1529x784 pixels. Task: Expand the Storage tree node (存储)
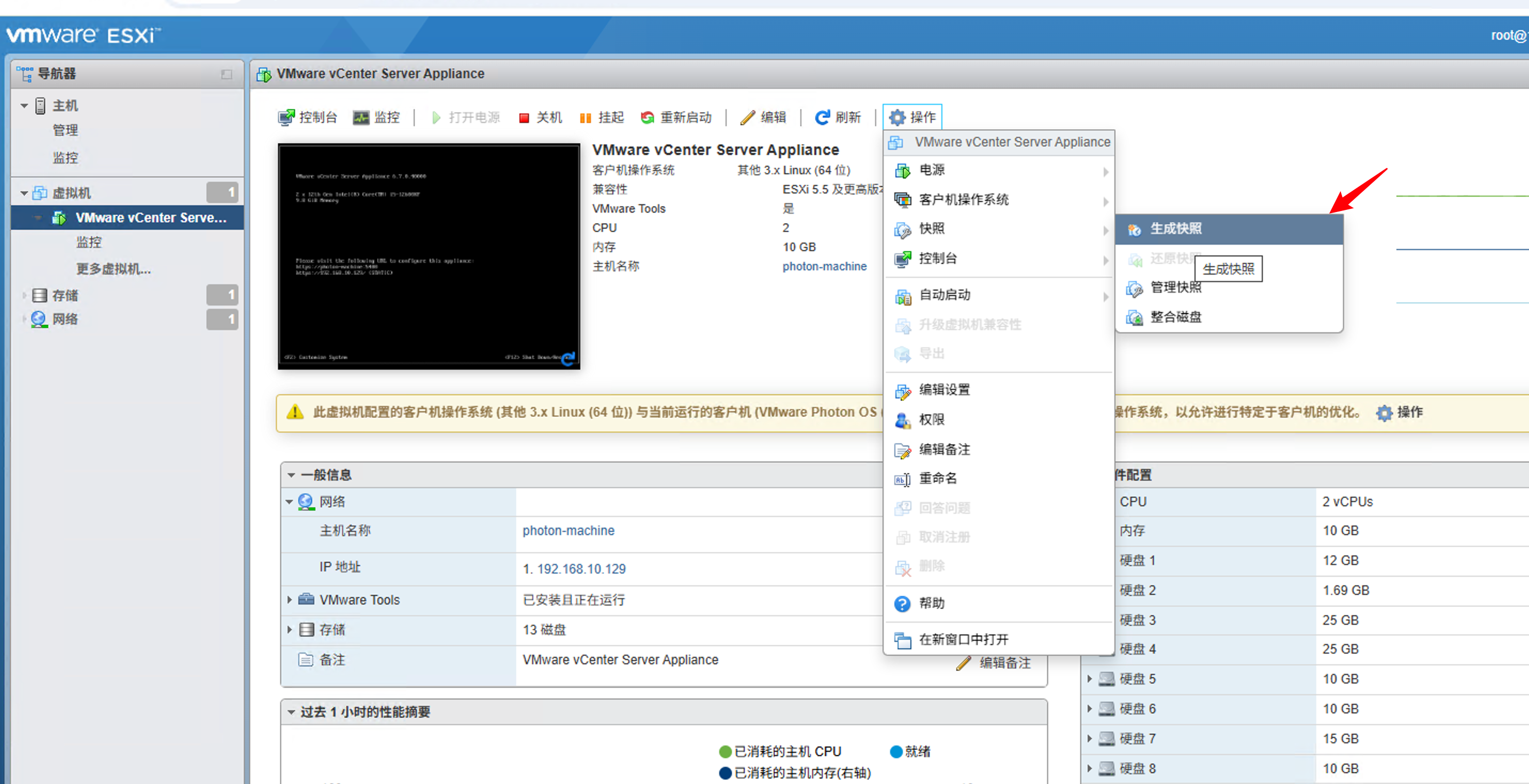(x=25, y=295)
